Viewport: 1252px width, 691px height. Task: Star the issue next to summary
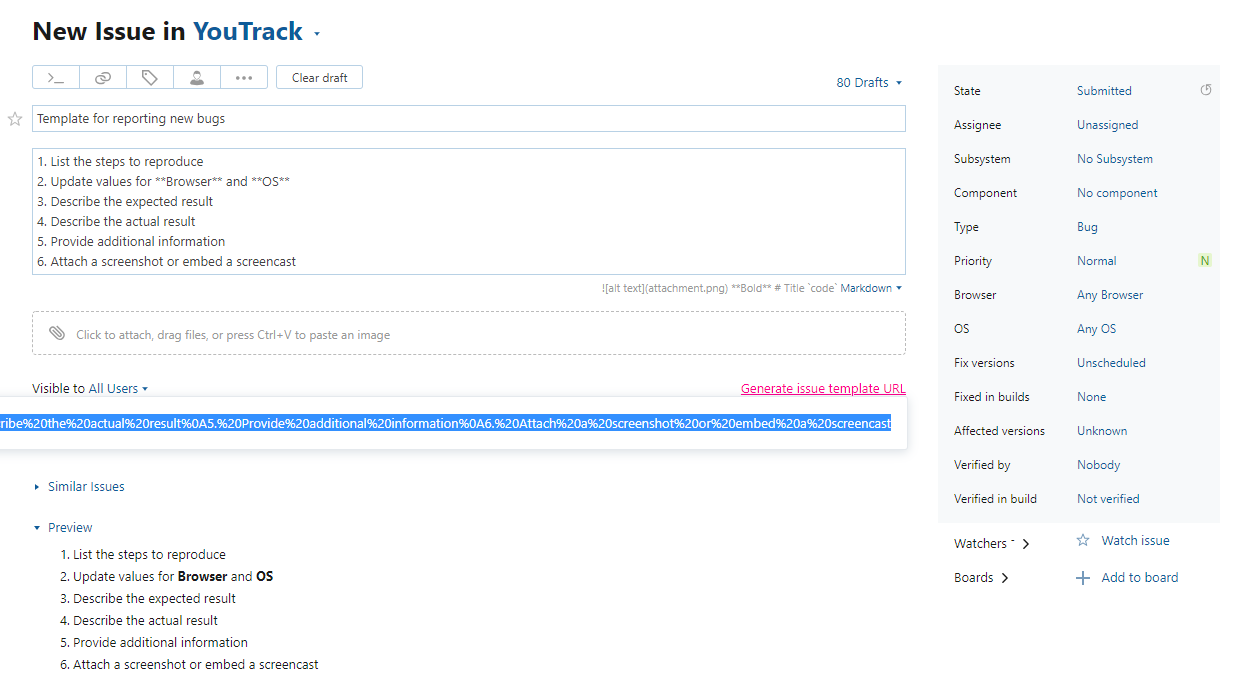coord(15,119)
